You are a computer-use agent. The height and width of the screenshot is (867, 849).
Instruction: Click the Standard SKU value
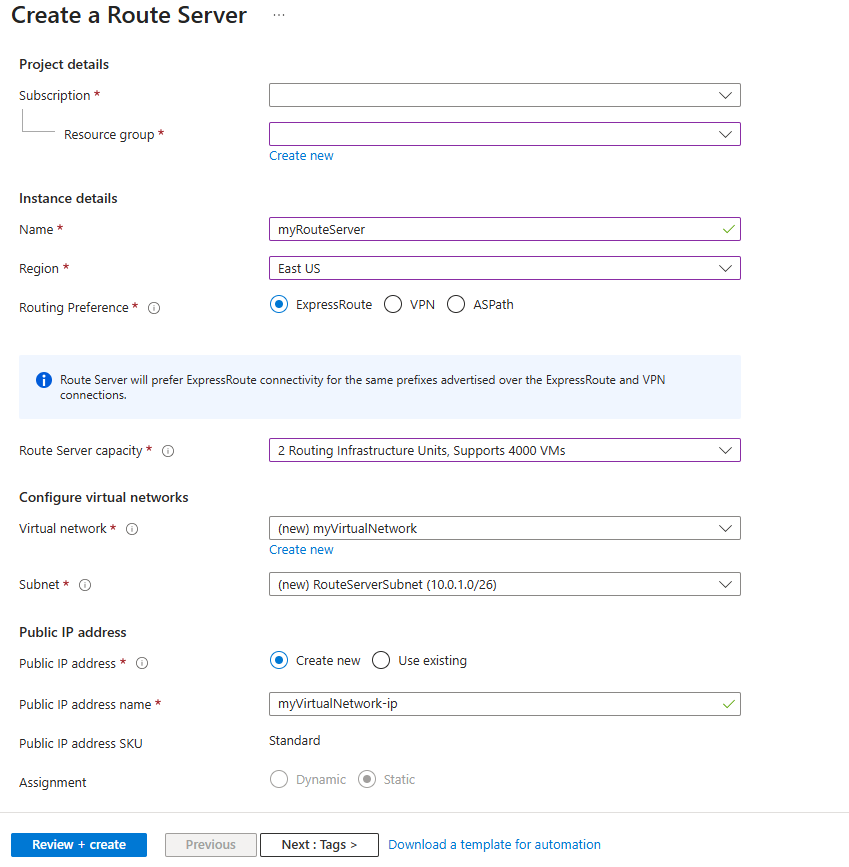tap(294, 741)
